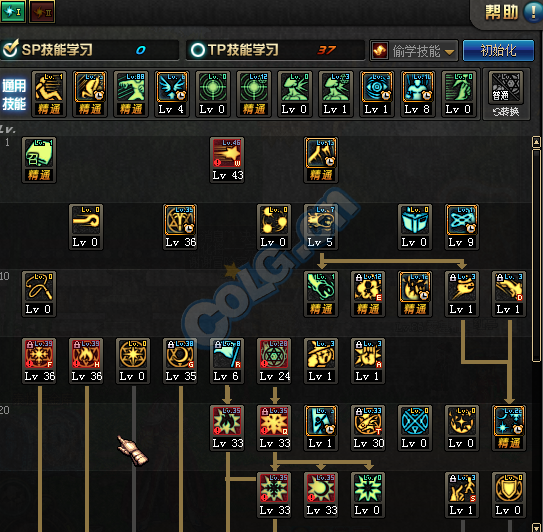Select the golden shield skill icon Lv 0
Screen dimensions: 543x532
tap(509, 495)
